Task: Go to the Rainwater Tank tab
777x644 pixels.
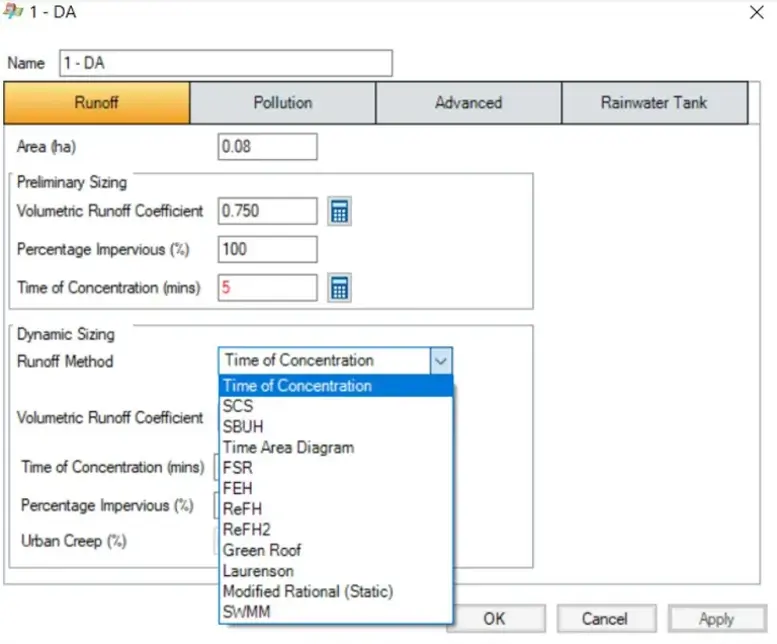Action: pyautogui.click(x=654, y=103)
